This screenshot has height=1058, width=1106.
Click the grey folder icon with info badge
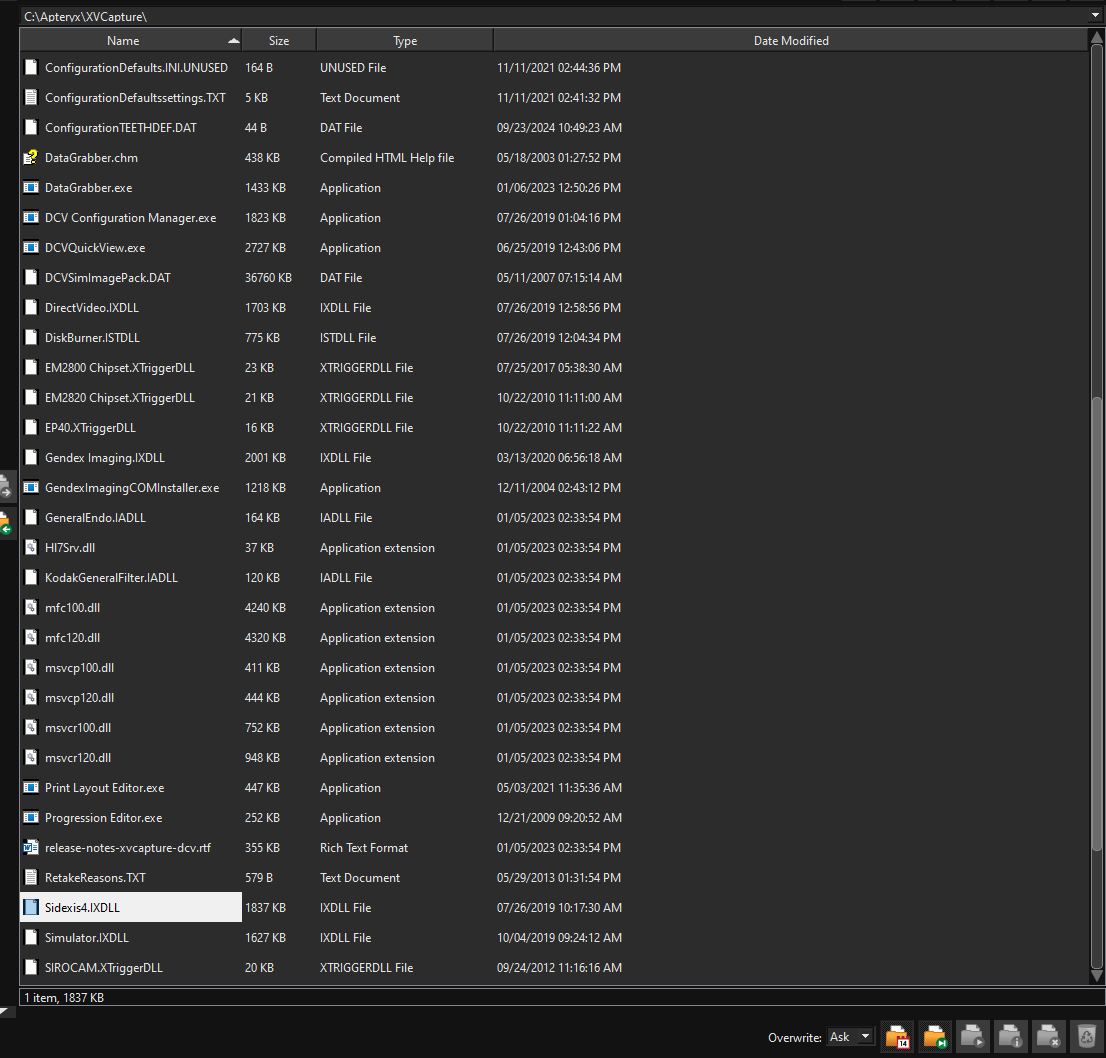point(1010,1037)
